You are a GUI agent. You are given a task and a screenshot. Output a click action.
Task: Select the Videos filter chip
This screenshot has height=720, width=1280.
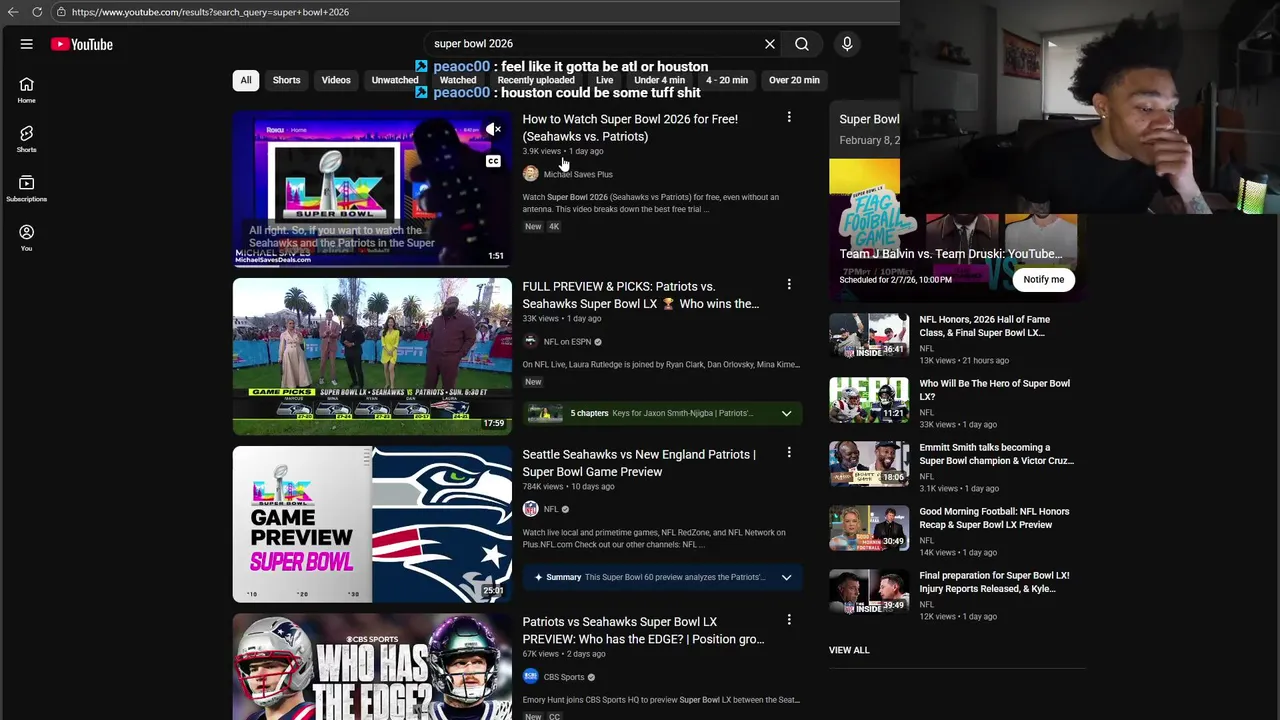tap(336, 80)
